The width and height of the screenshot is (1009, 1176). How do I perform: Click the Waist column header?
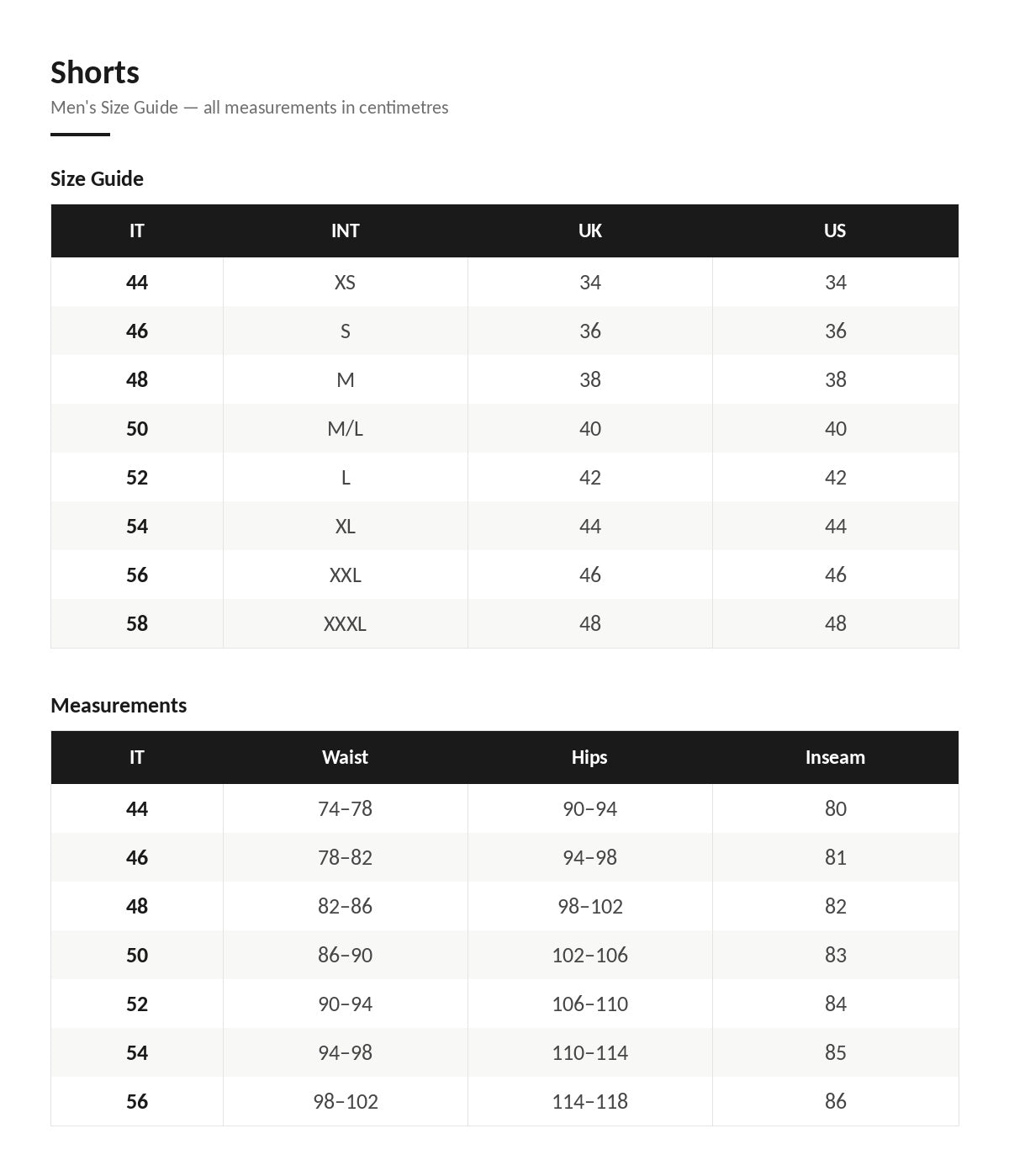345,757
